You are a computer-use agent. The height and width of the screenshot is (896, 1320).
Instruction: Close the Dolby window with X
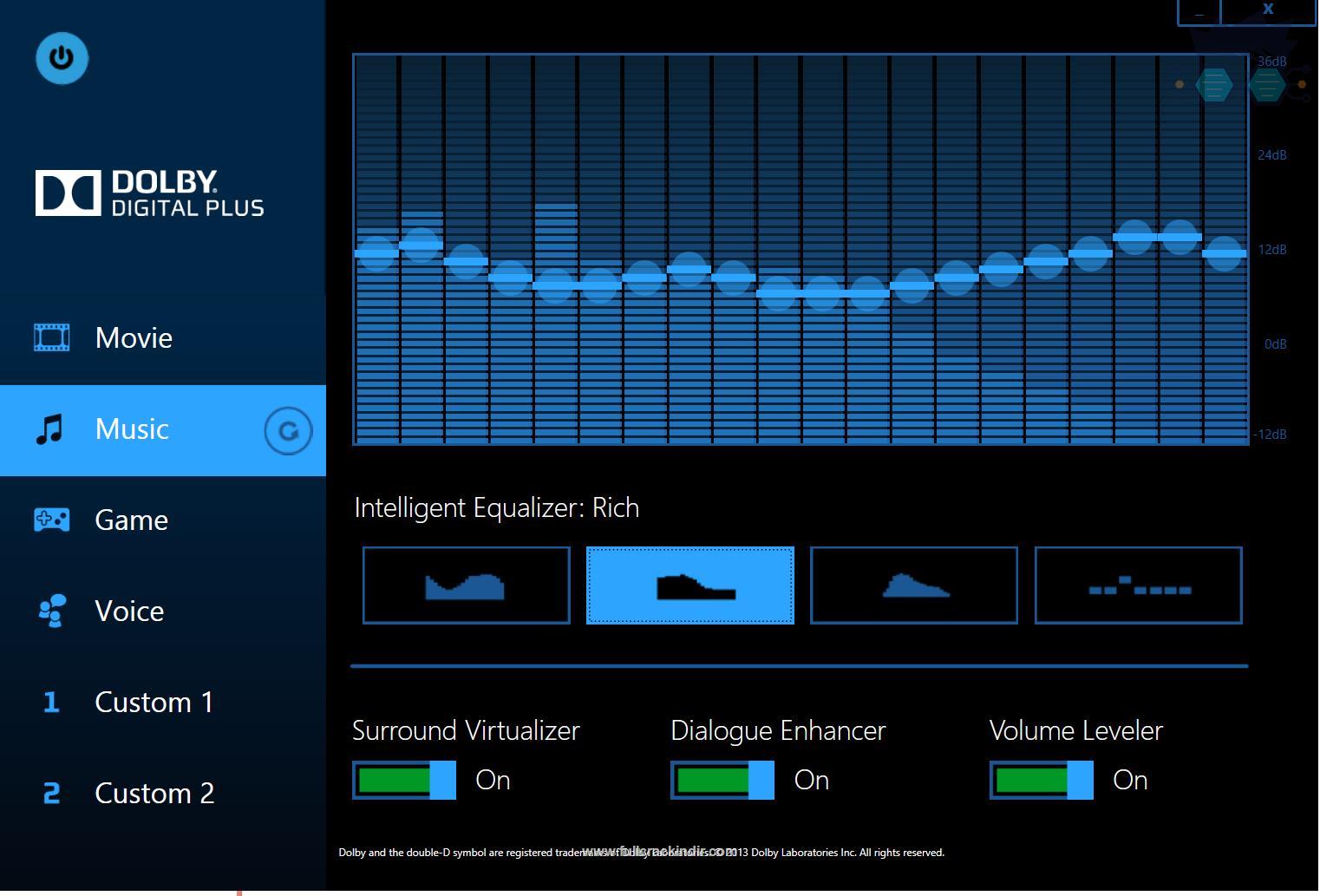(x=1268, y=10)
